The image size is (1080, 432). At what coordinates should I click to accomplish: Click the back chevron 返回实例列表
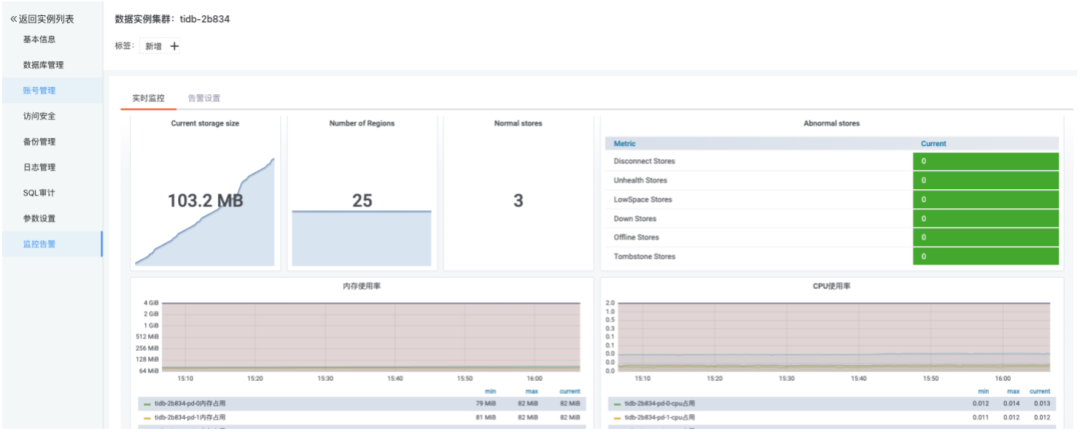point(14,19)
